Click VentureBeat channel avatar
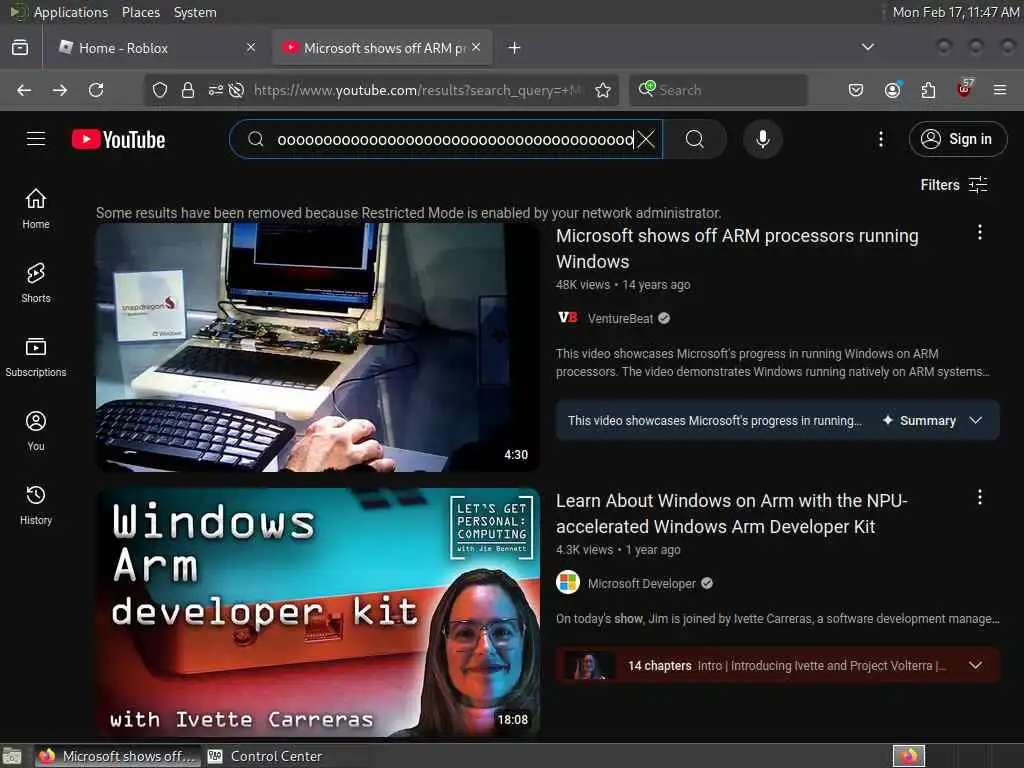Screen dimensions: 1024x768 coord(568,318)
